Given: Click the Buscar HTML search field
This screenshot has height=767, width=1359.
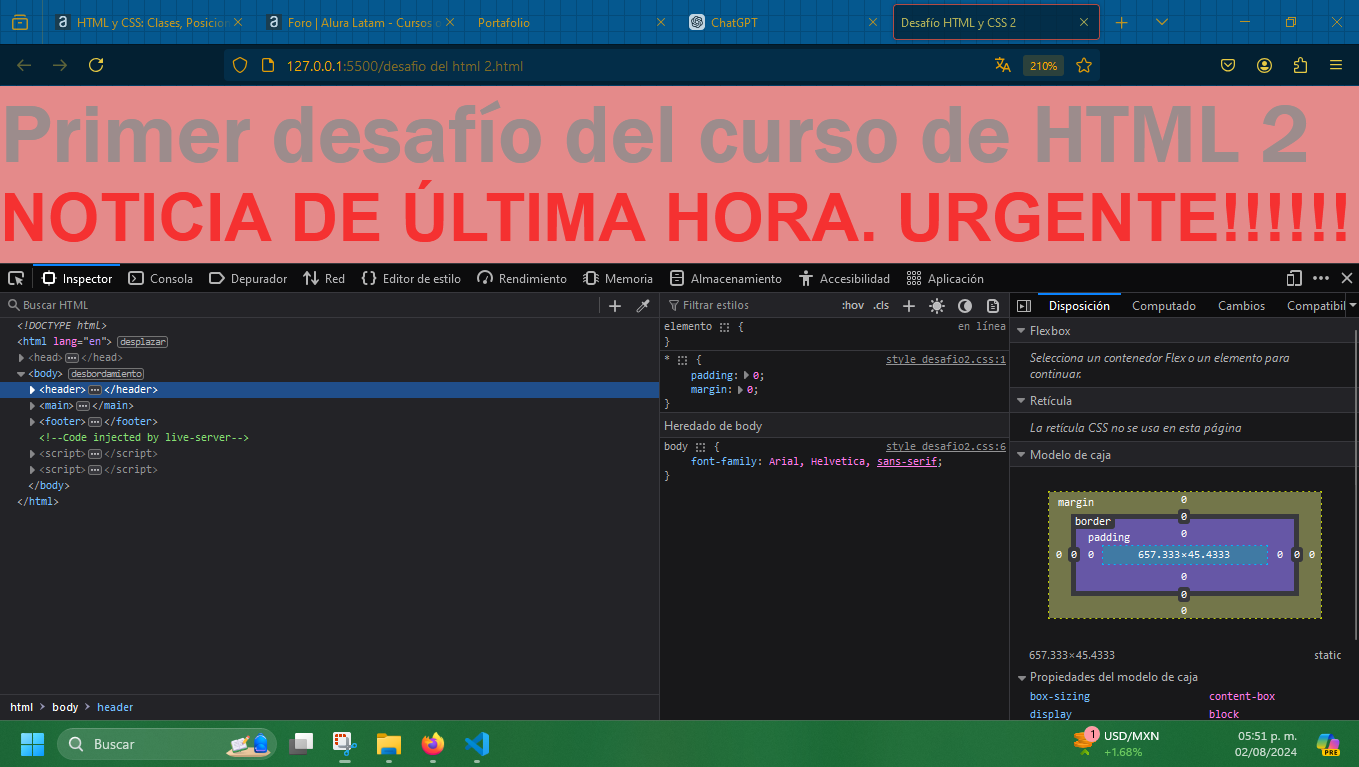Looking at the screenshot, I should [x=300, y=305].
